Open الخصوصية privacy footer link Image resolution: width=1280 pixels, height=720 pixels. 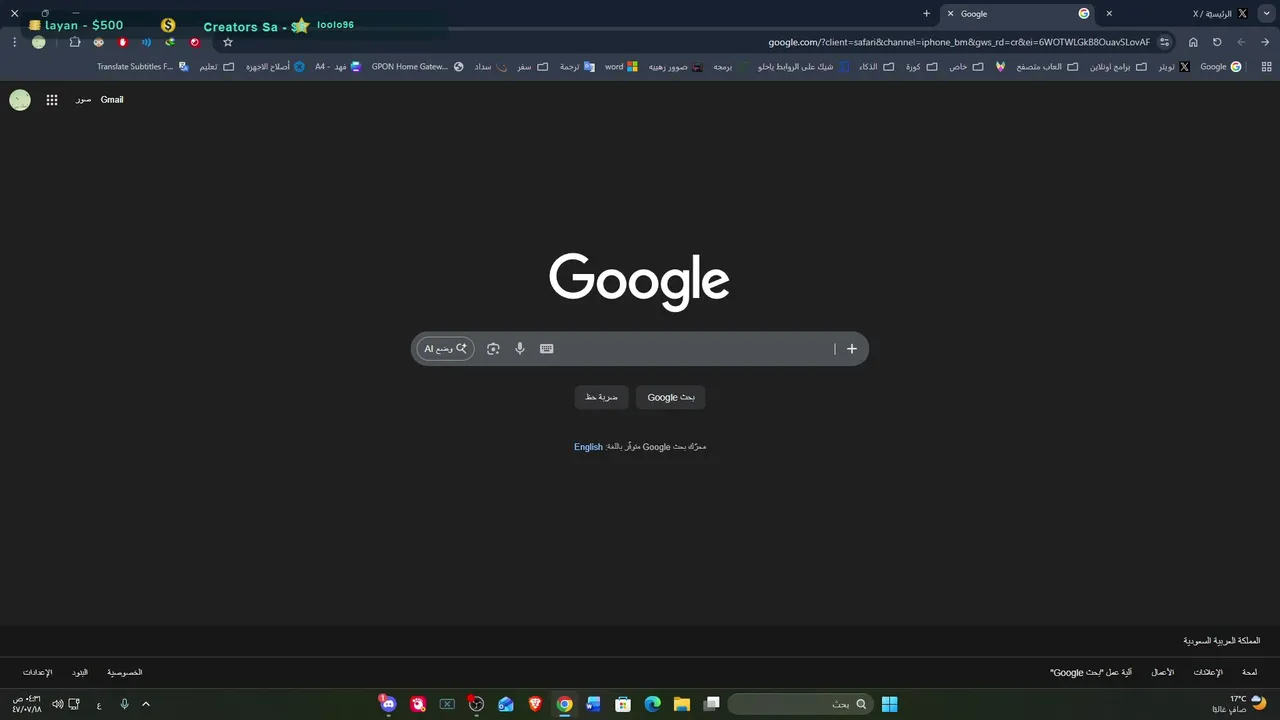(125, 673)
